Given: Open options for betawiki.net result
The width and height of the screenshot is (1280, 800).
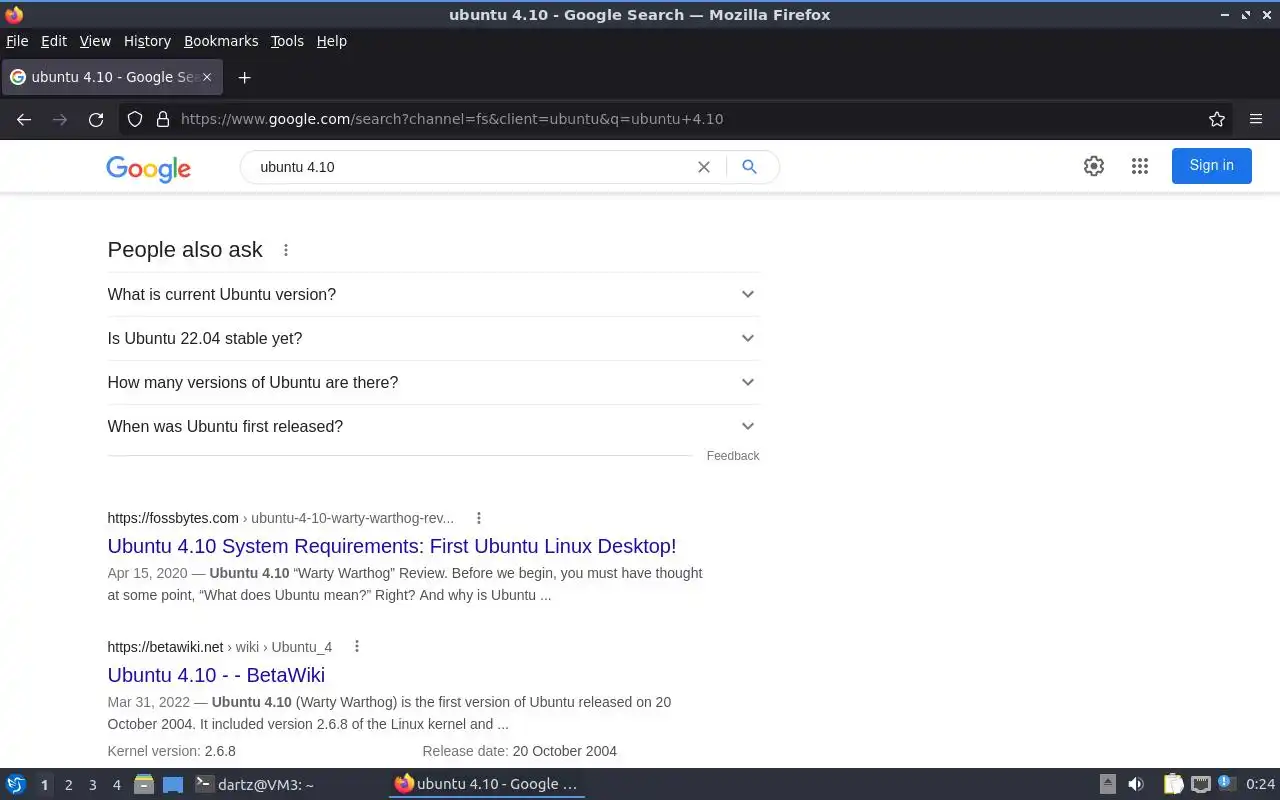Looking at the screenshot, I should pos(357,647).
